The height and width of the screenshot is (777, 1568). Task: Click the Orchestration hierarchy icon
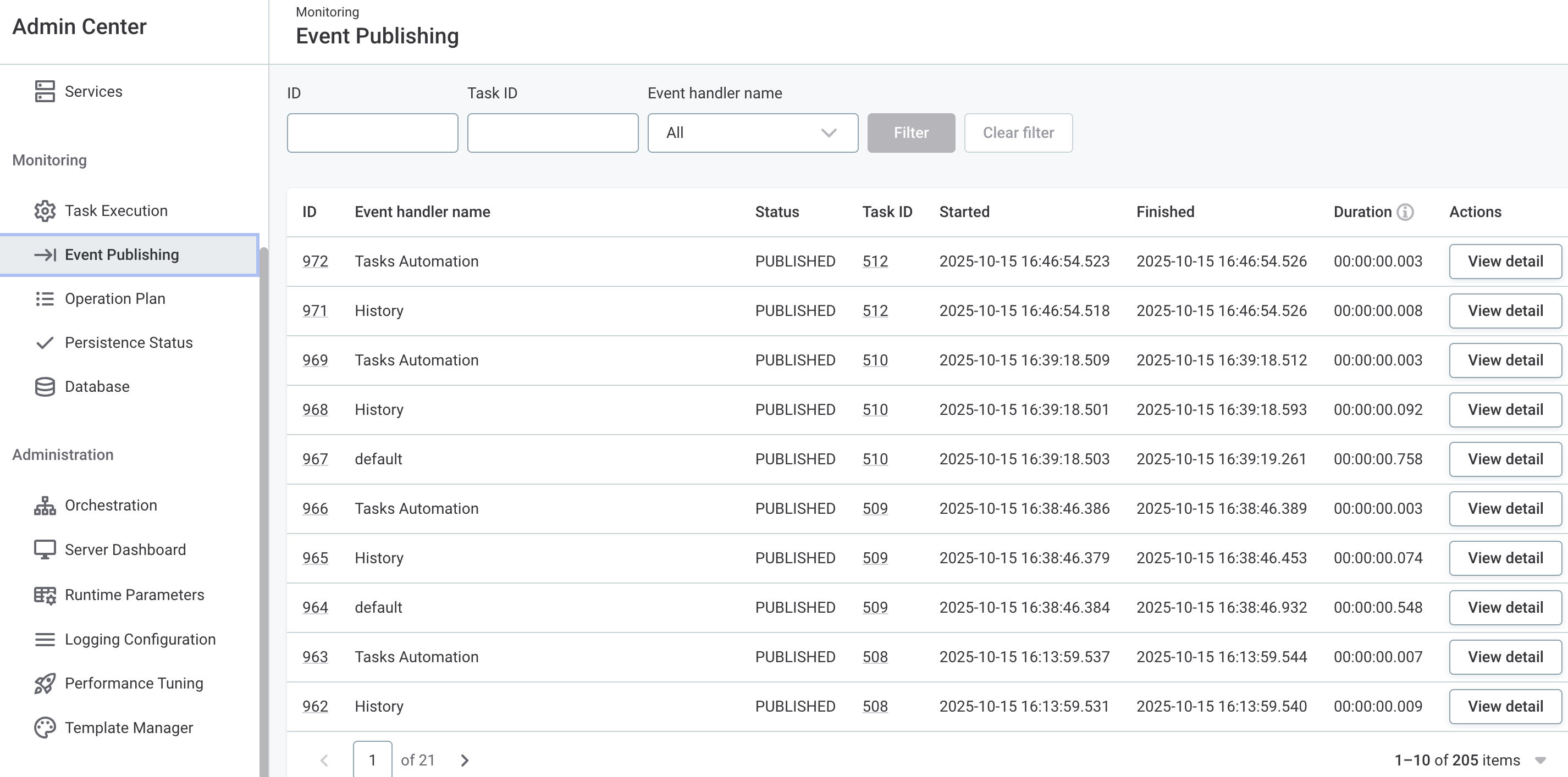click(45, 504)
